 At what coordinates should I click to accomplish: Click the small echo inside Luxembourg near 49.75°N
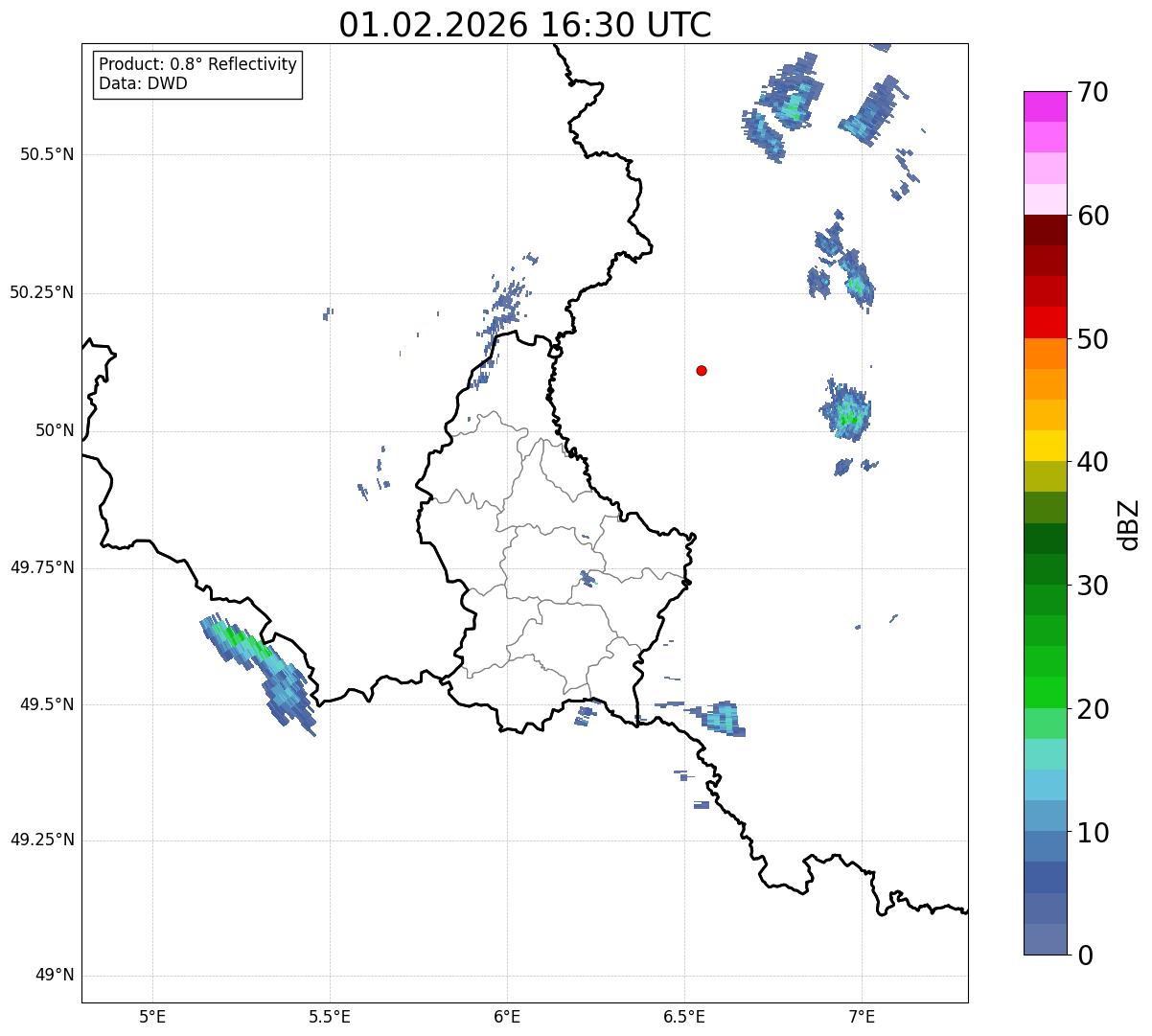point(588,578)
